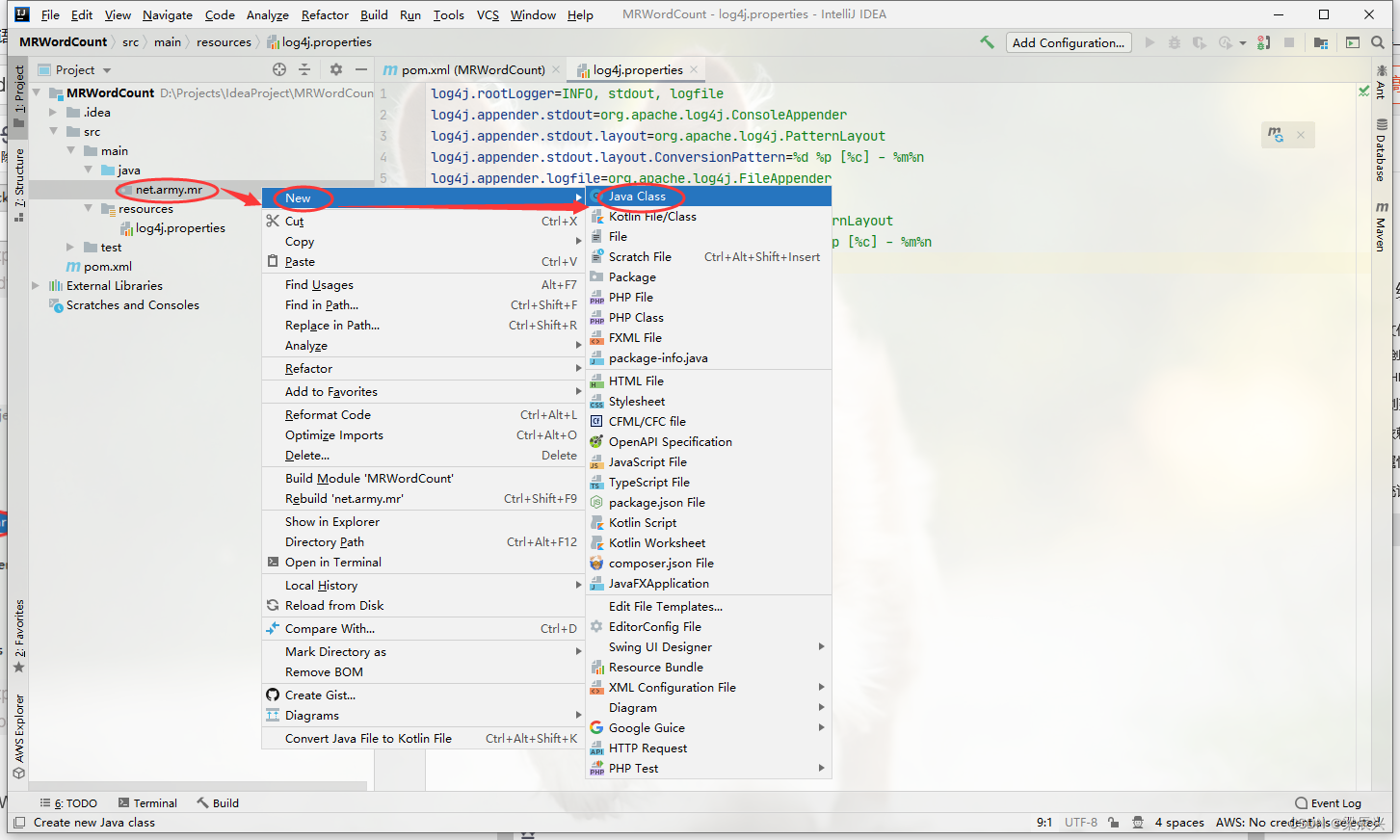Close the log4j.properties editor tab
The width and height of the screenshot is (1400, 840).
point(694,69)
